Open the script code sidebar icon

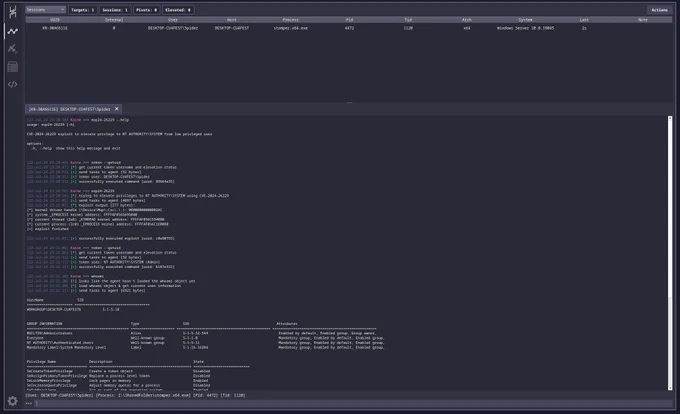[13, 84]
